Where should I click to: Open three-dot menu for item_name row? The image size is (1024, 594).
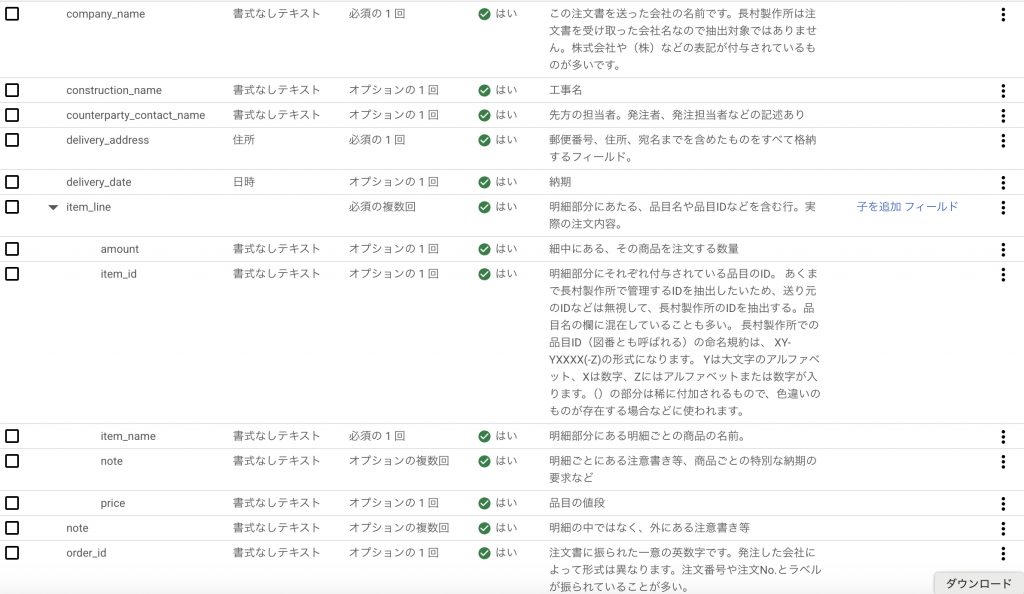[1003, 437]
